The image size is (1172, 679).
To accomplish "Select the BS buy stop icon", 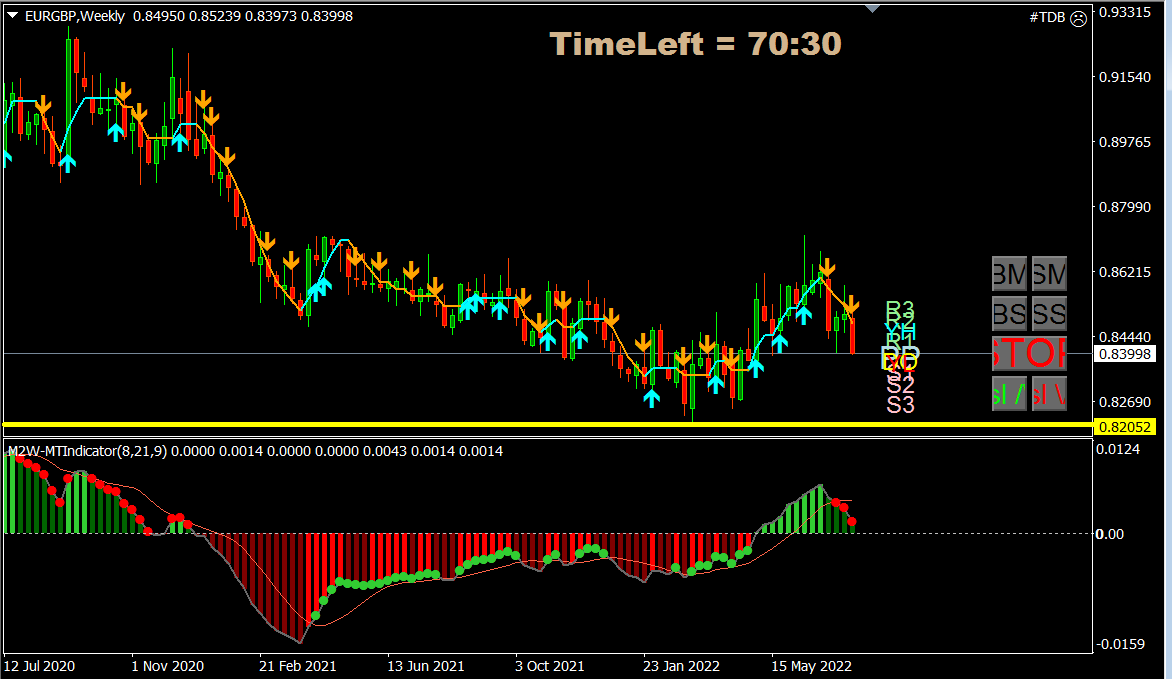I will coord(1009,313).
